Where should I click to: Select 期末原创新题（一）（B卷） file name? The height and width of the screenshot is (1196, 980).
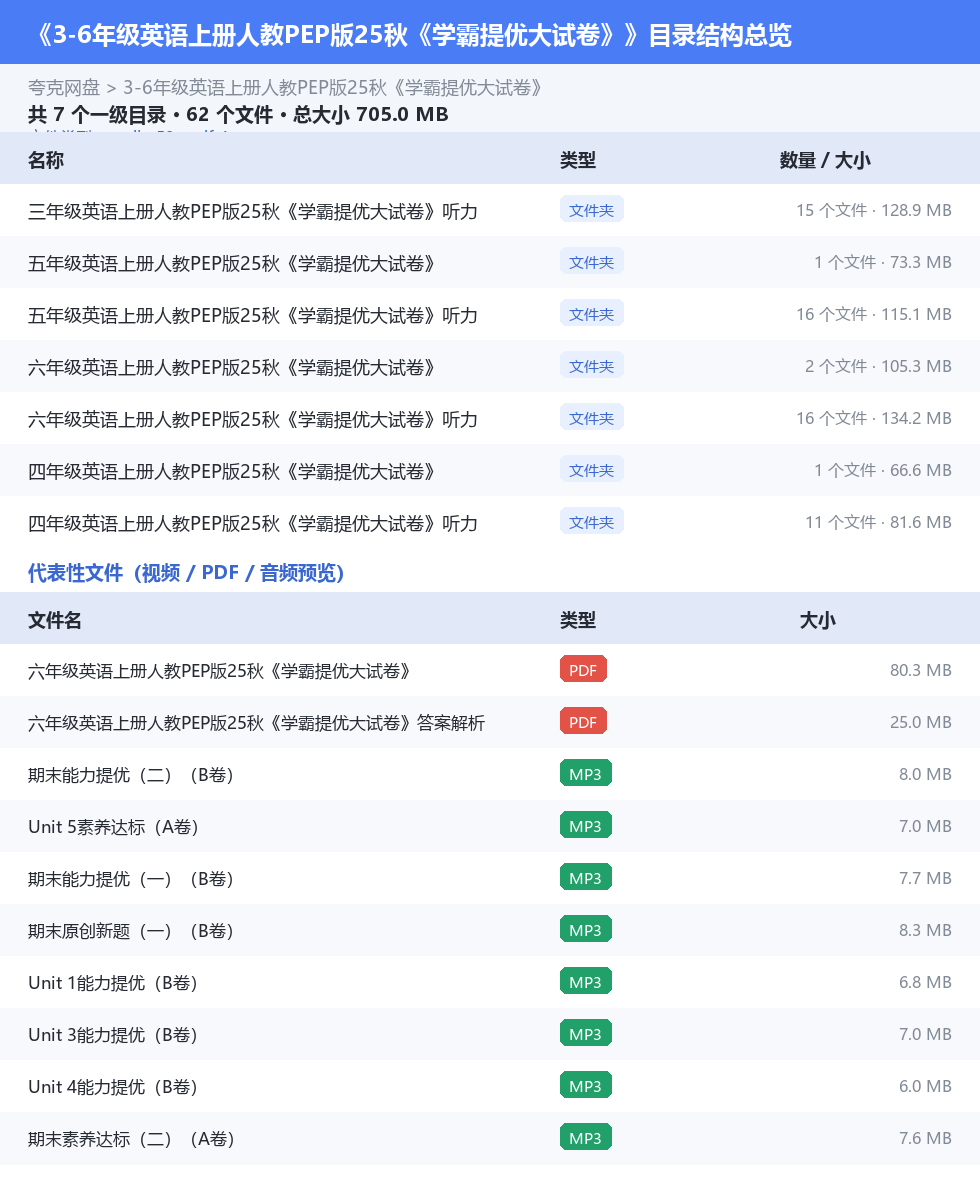[131, 931]
